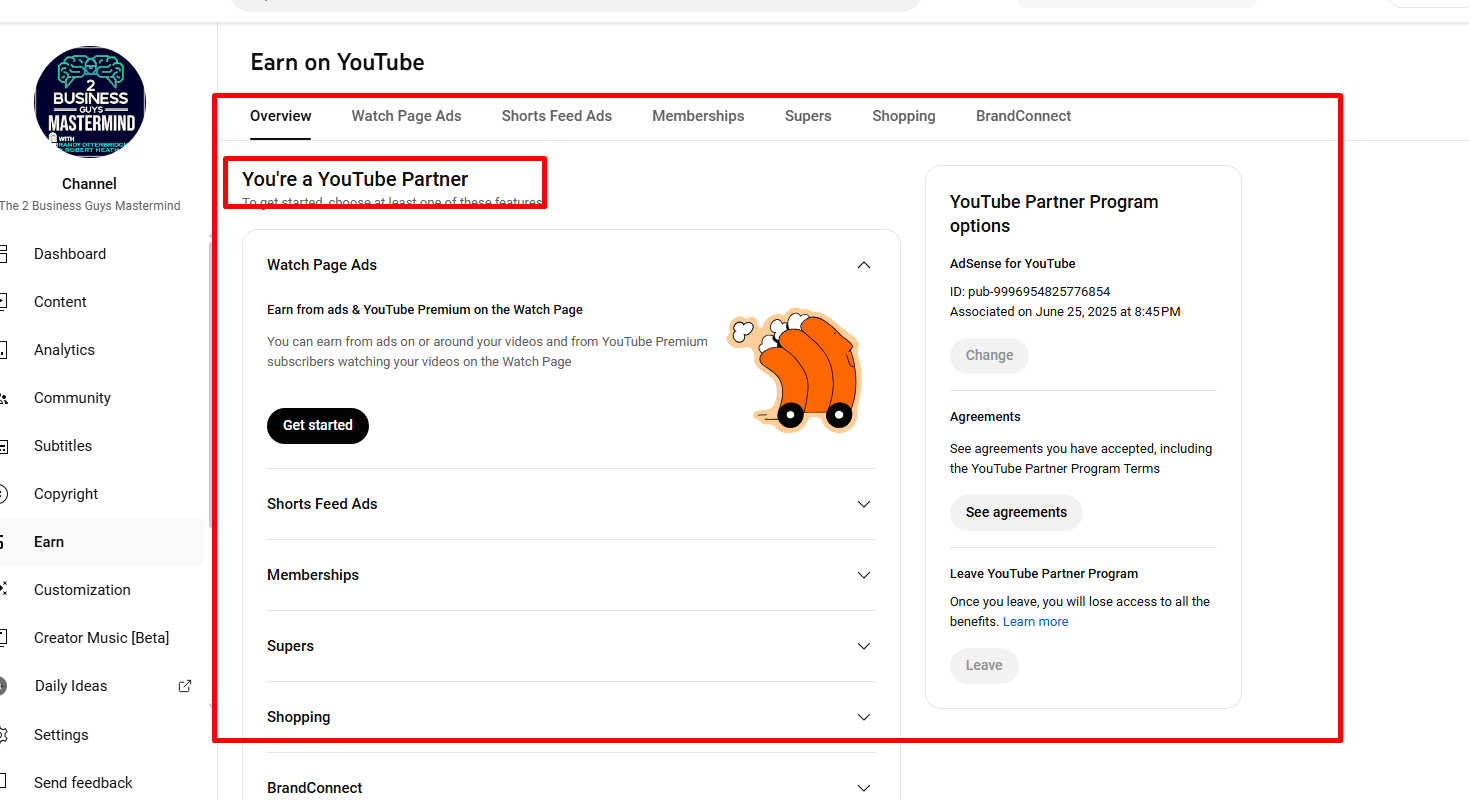Select Community in the sidebar

pyautogui.click(x=72, y=398)
